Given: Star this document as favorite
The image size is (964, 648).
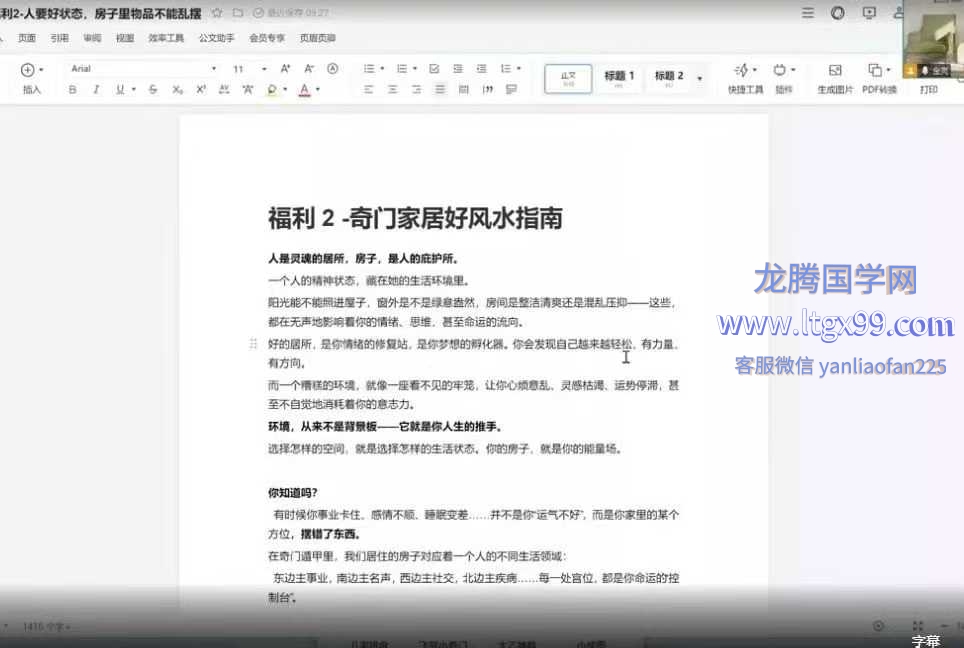Looking at the screenshot, I should pos(217,13).
